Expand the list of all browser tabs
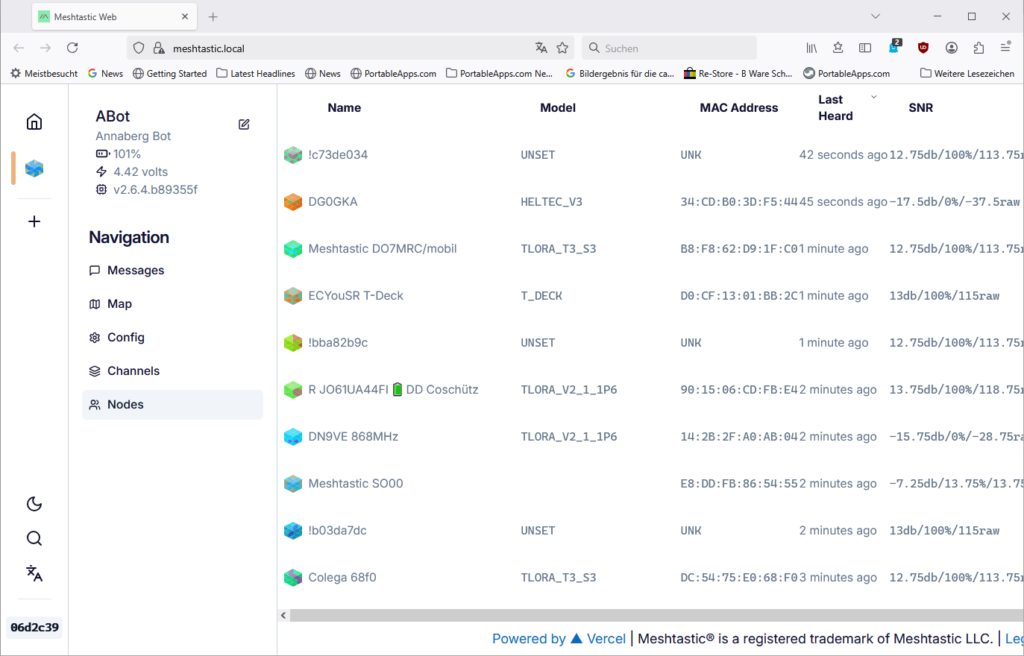 [x=875, y=17]
